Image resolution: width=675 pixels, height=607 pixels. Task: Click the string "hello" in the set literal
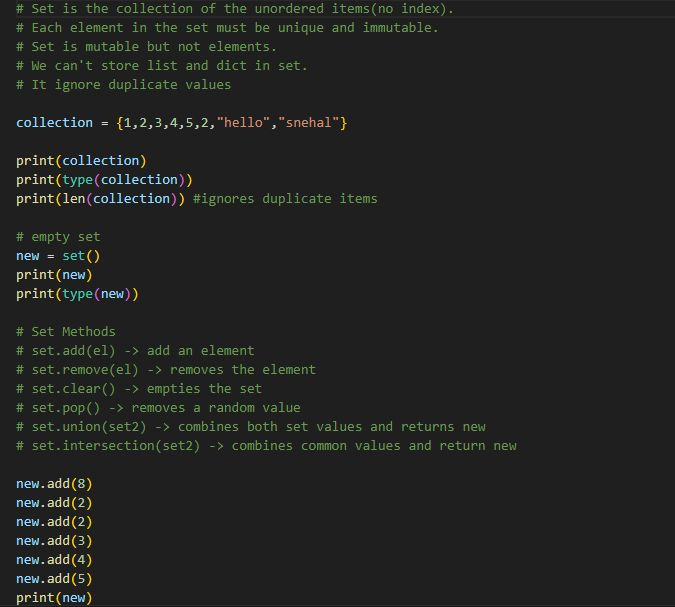coord(243,123)
